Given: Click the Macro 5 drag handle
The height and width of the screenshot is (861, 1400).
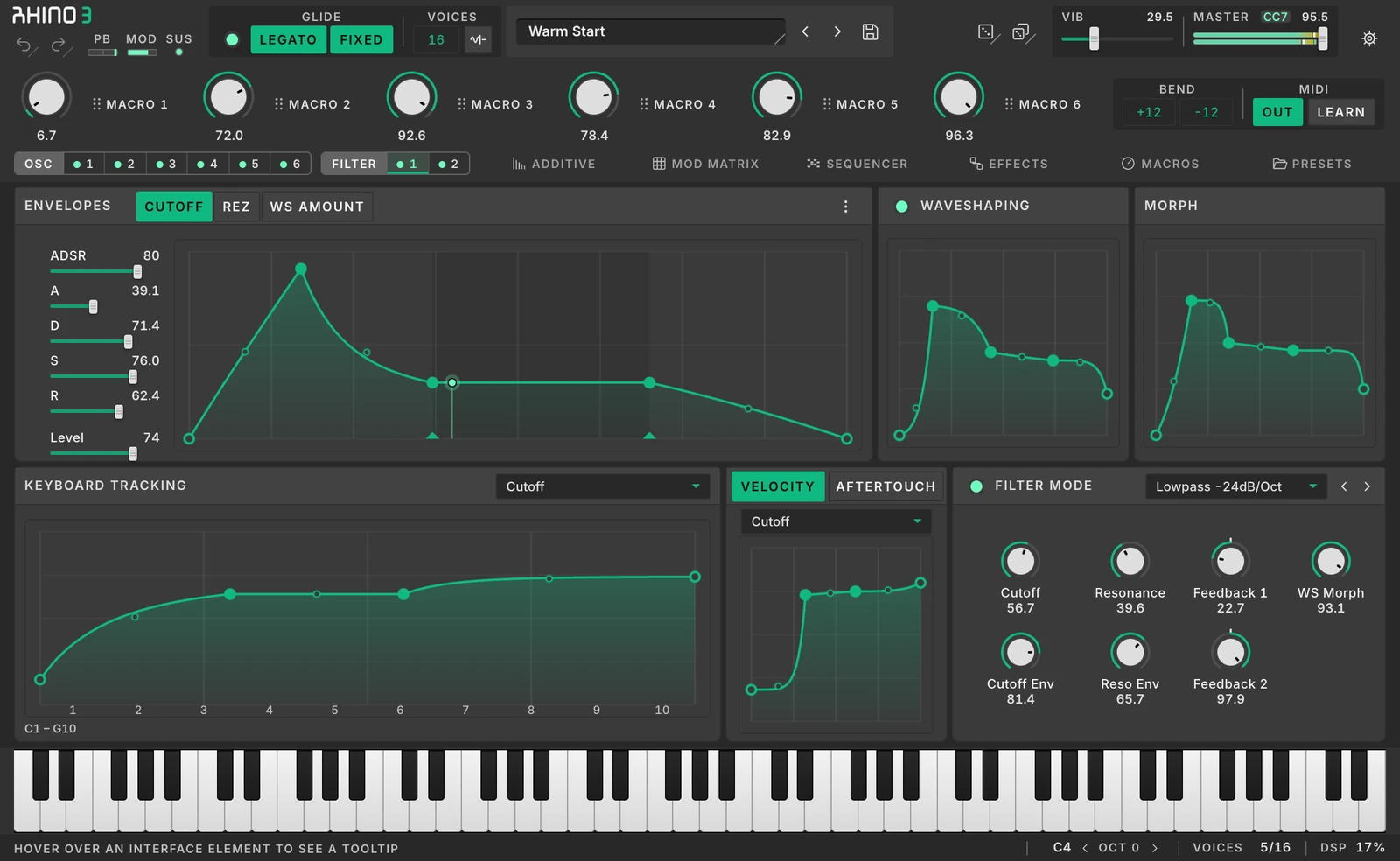Looking at the screenshot, I should (827, 104).
